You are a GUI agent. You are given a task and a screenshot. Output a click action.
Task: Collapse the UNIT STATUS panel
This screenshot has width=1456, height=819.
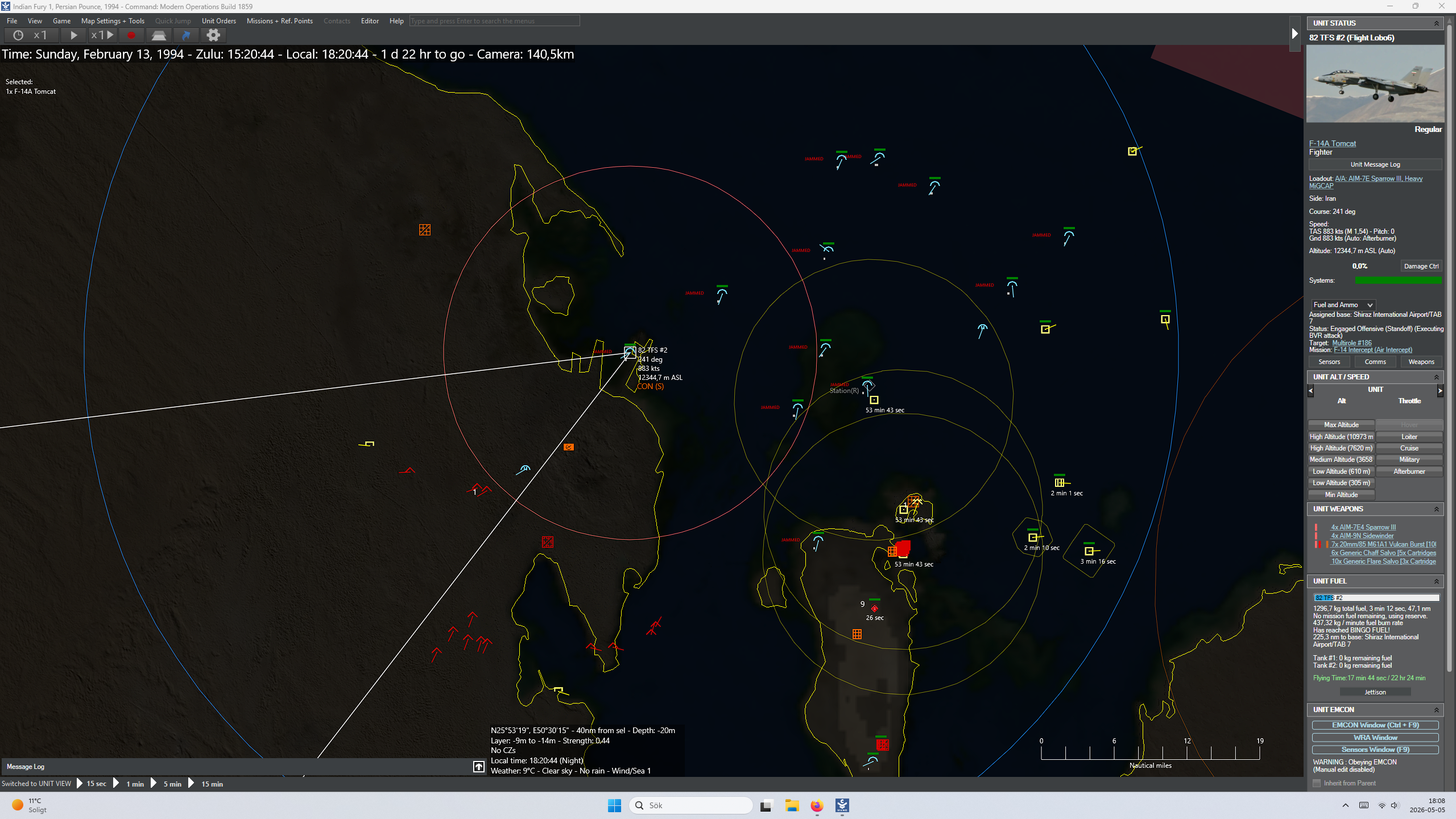click(x=1436, y=23)
